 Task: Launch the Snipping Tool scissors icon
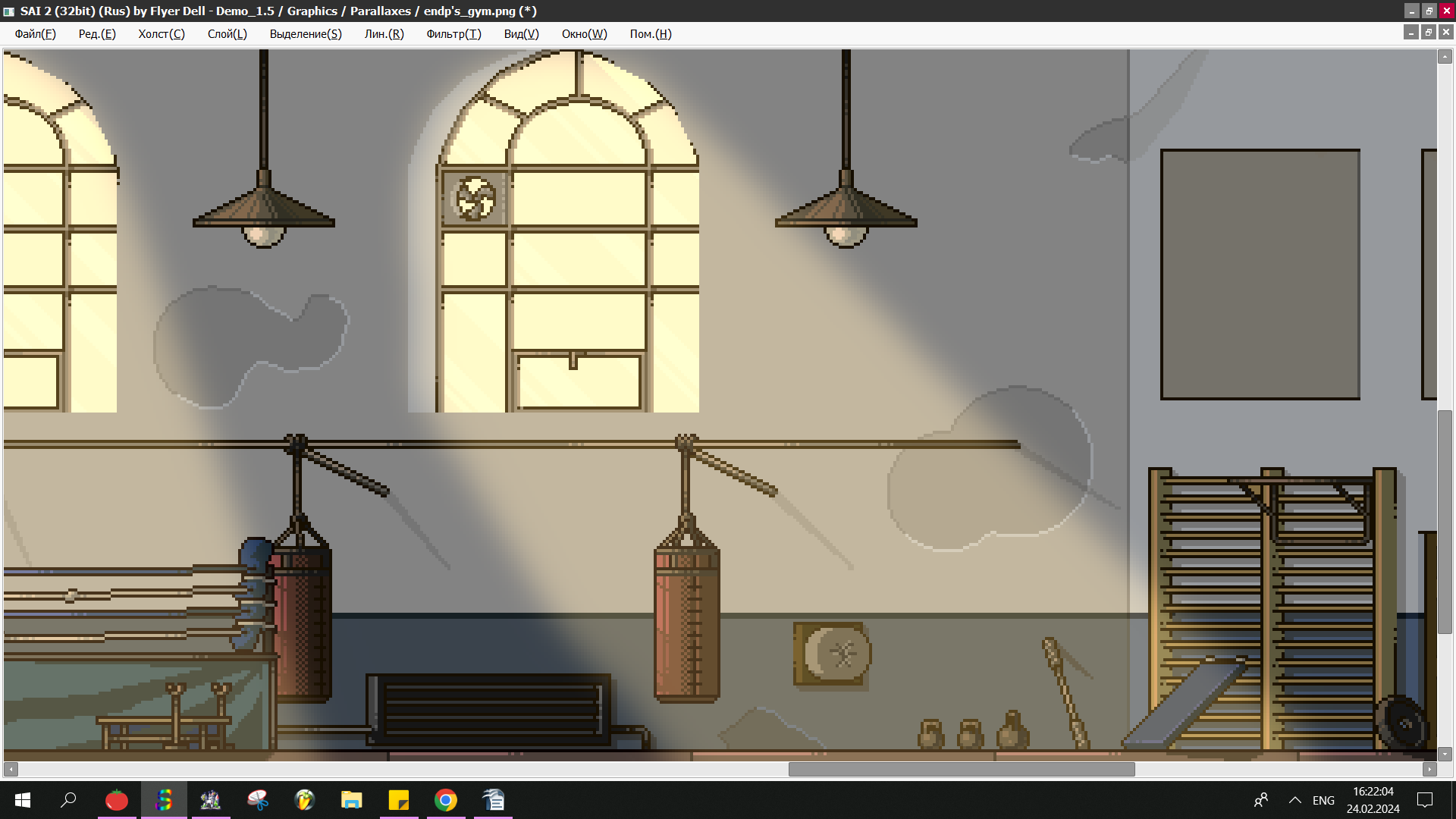click(x=258, y=800)
